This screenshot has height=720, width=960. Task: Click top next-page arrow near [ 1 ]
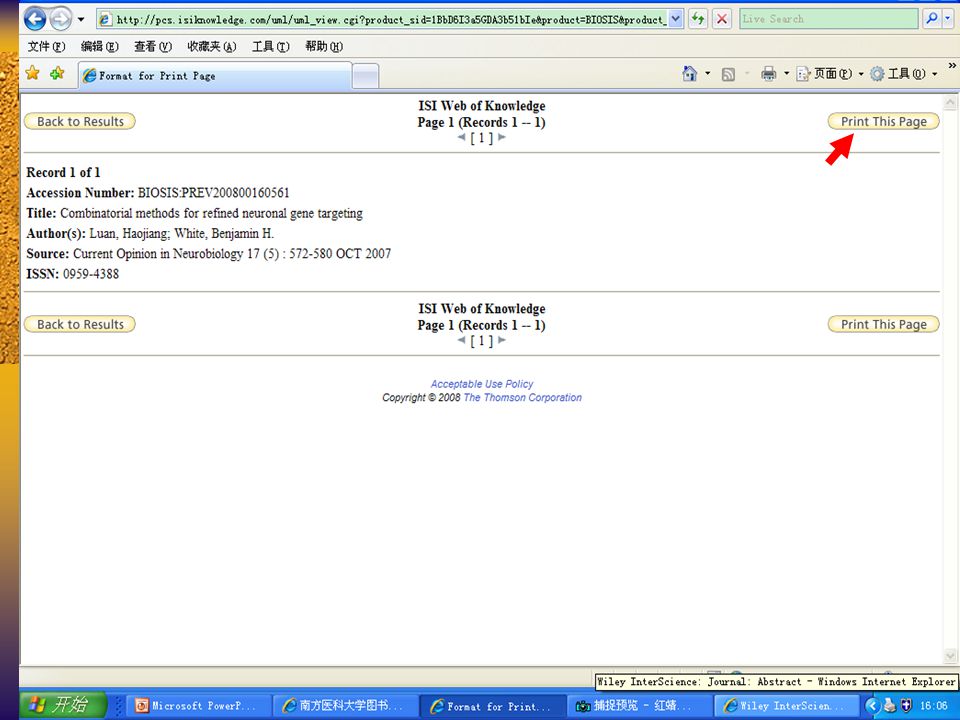[502, 137]
